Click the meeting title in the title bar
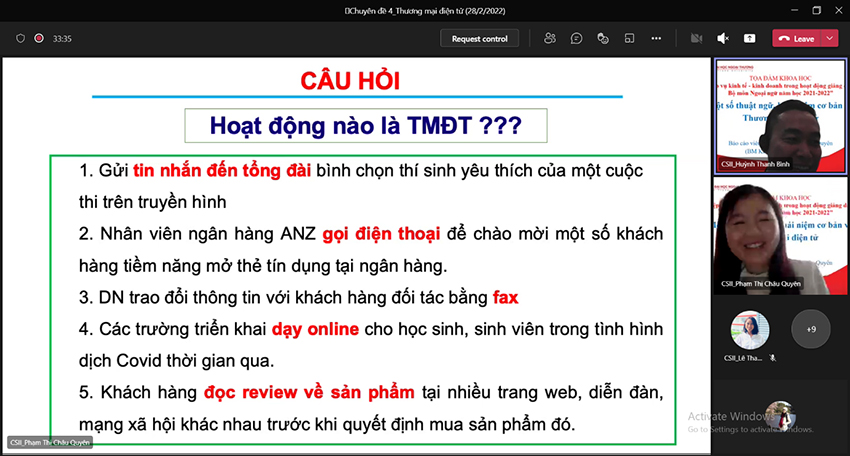Viewport: 850px width, 456px height. pyautogui.click(x=425, y=11)
